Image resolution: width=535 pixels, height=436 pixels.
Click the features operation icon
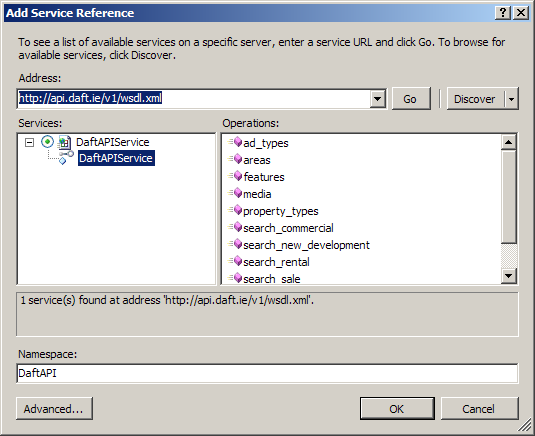[x=235, y=176]
